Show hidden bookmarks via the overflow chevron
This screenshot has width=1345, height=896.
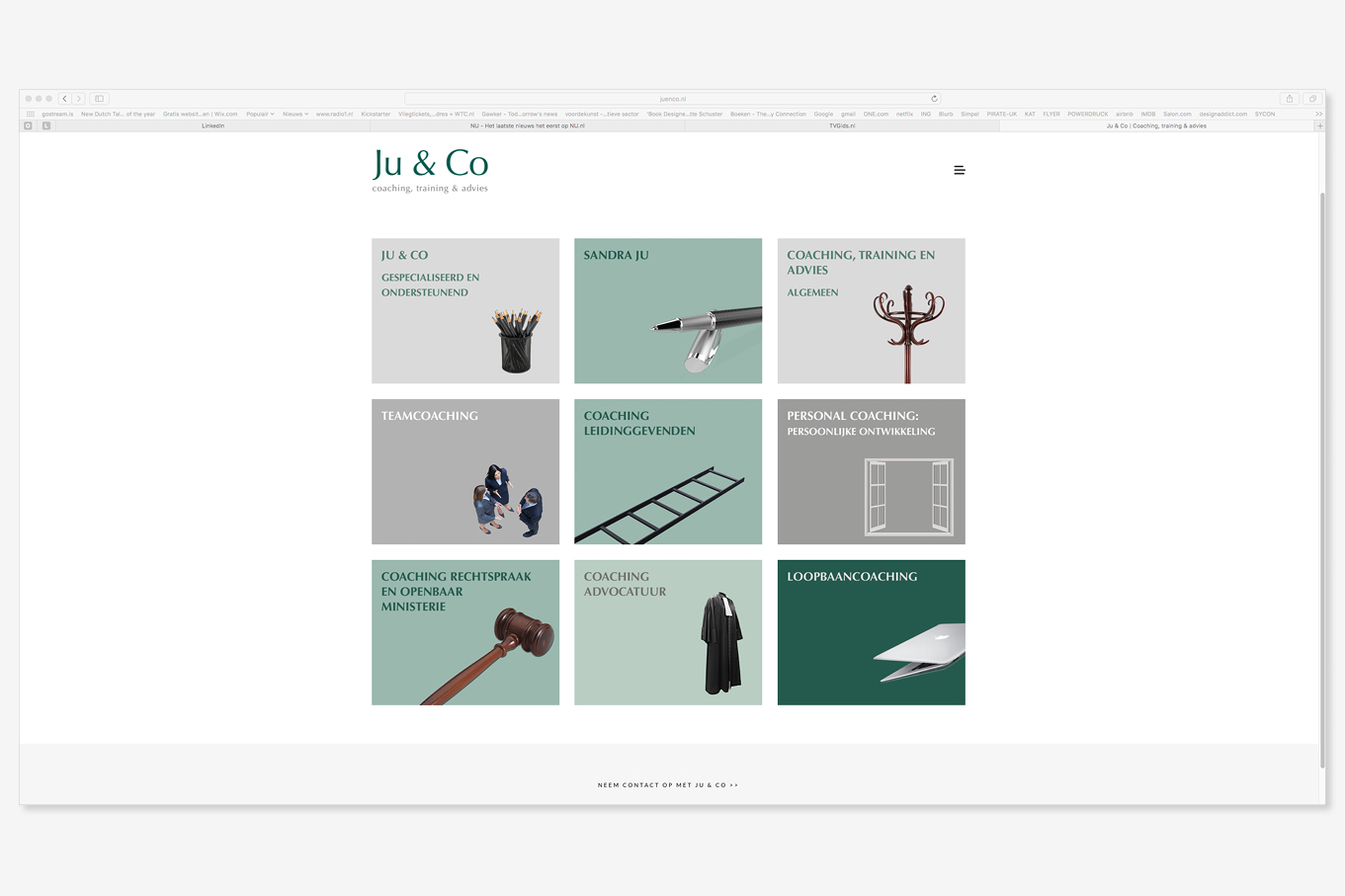point(1318,115)
